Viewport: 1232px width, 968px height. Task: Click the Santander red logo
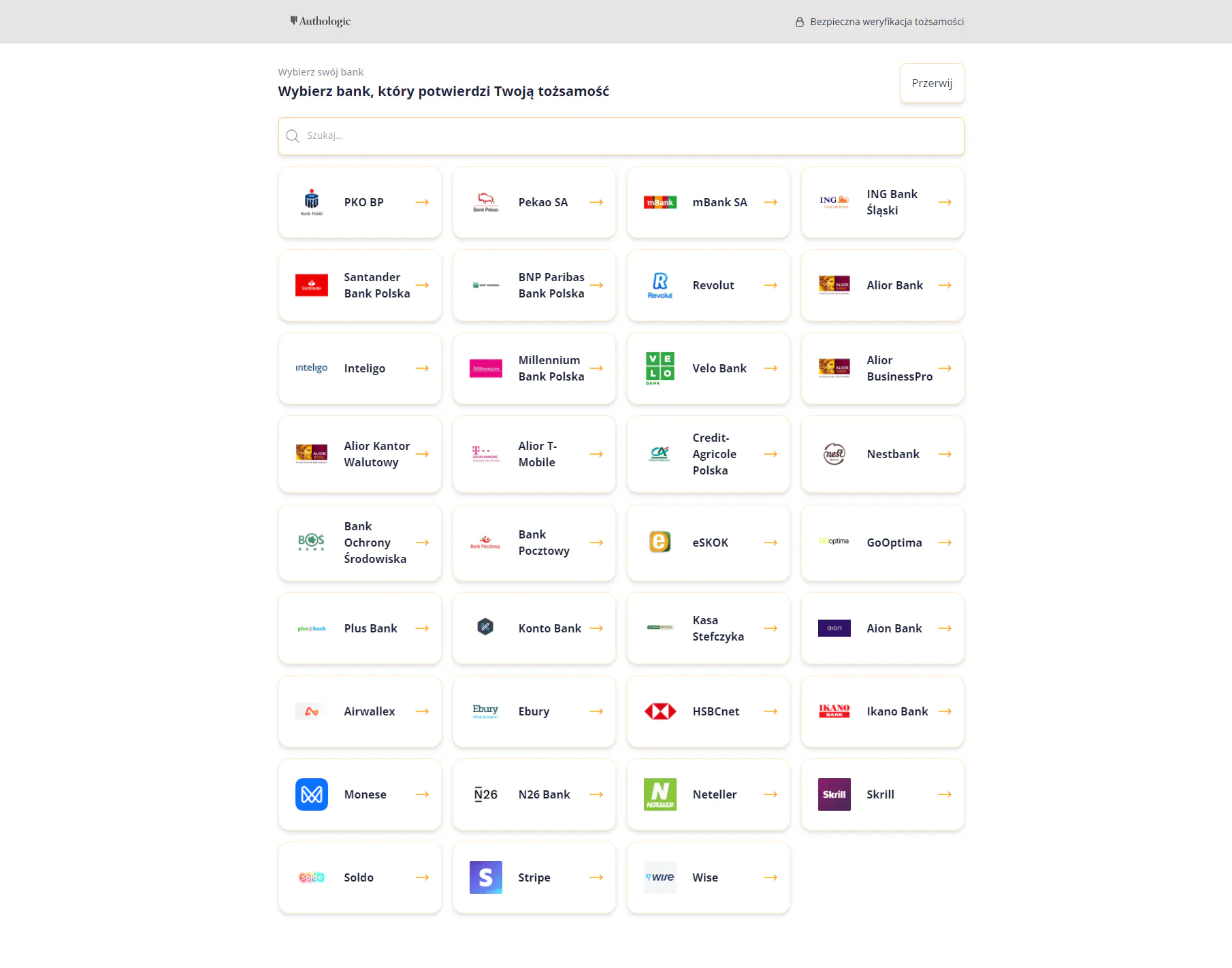312,285
